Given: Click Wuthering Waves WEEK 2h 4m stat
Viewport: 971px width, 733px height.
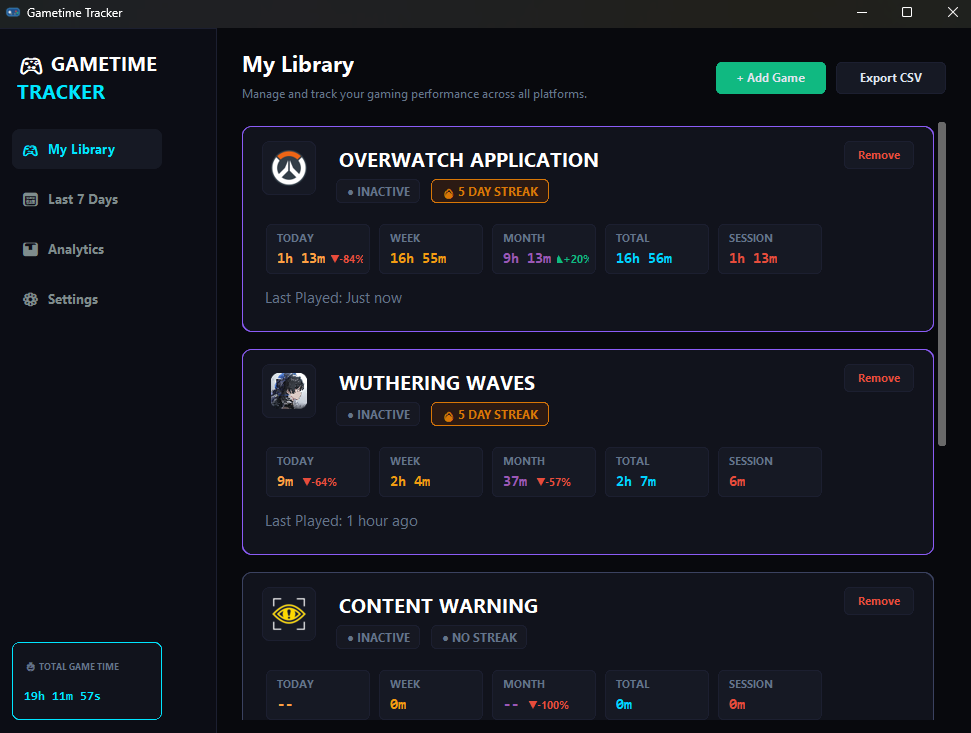Looking at the screenshot, I should pyautogui.click(x=431, y=472).
